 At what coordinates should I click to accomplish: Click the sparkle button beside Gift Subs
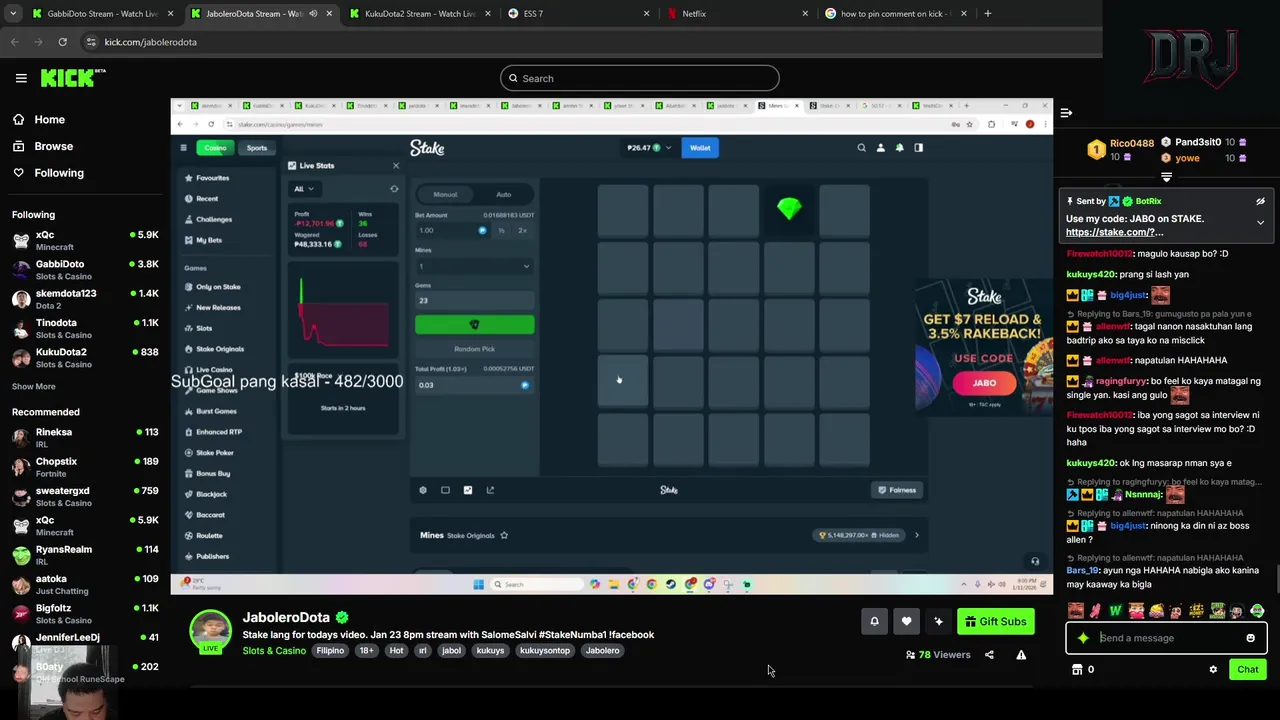point(938,621)
